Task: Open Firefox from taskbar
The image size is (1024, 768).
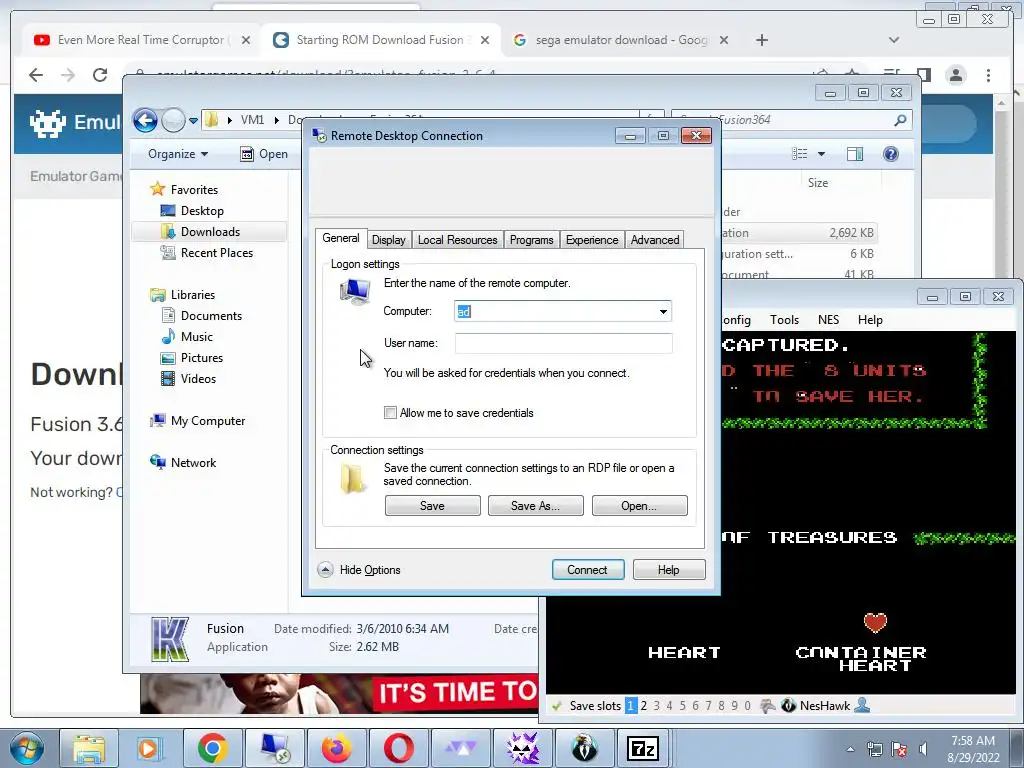Action: [336, 748]
